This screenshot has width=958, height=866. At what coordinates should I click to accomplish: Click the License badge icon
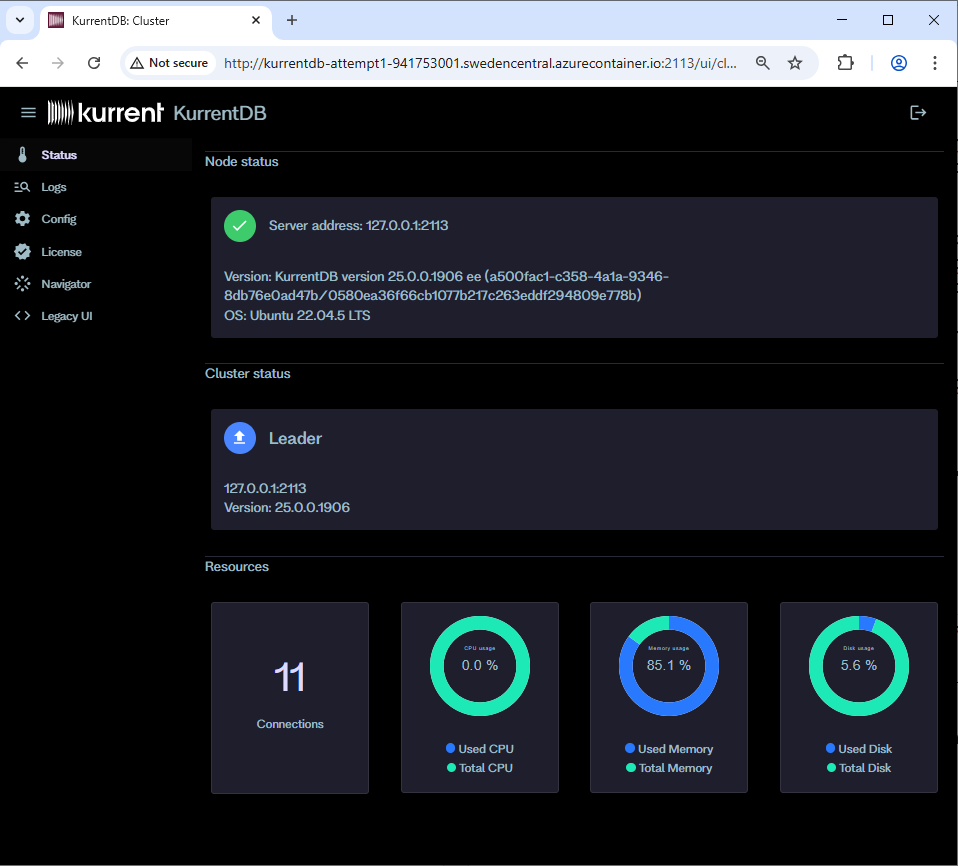click(x=23, y=252)
